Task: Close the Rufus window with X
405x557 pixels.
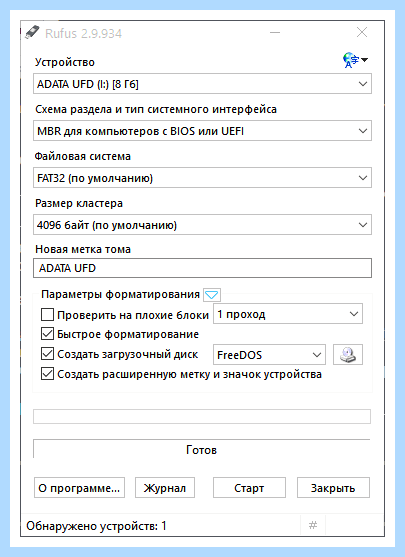Action: (362, 33)
